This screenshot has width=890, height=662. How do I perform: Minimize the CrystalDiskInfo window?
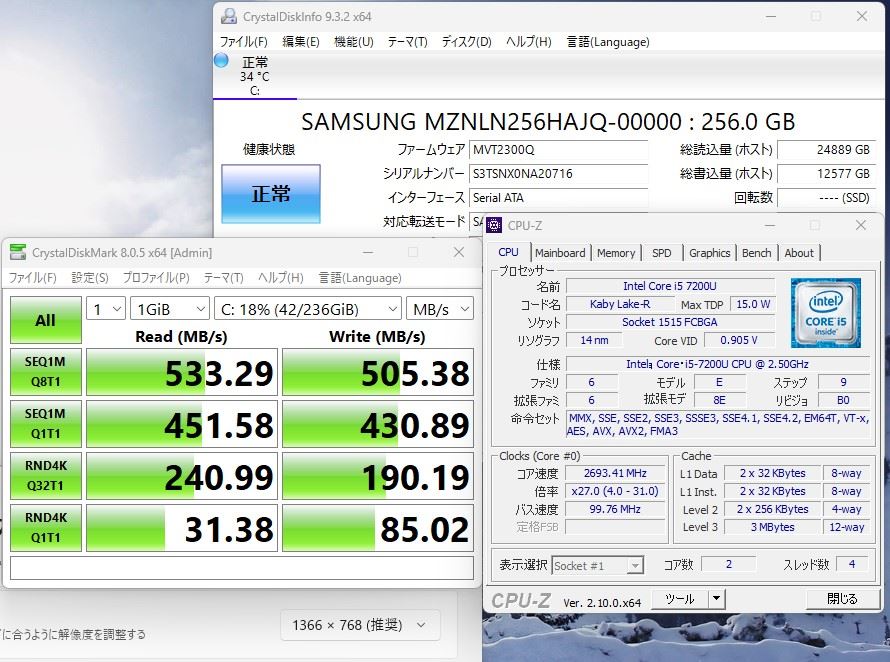click(771, 16)
